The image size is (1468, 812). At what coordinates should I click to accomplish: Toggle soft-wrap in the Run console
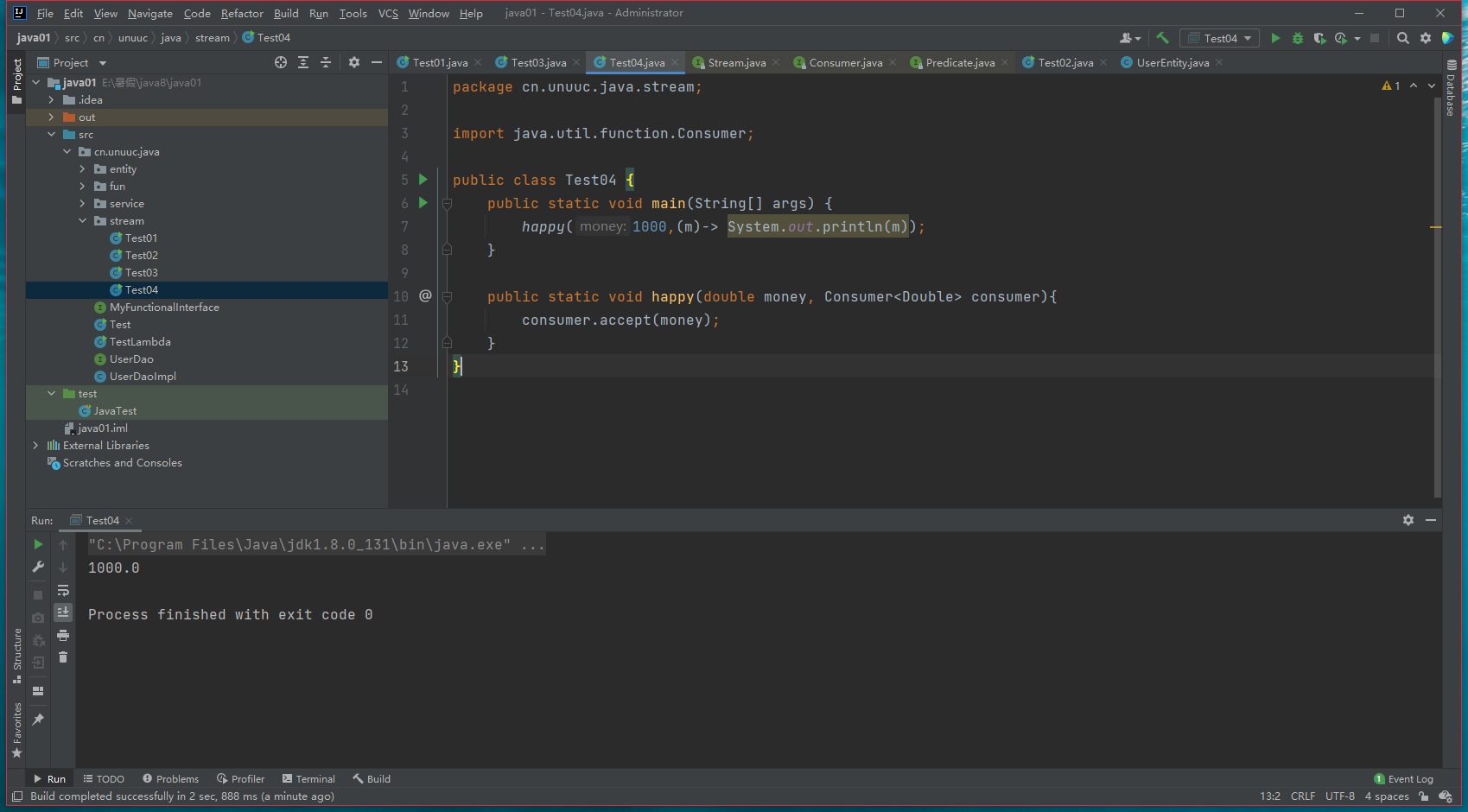pos(63,590)
